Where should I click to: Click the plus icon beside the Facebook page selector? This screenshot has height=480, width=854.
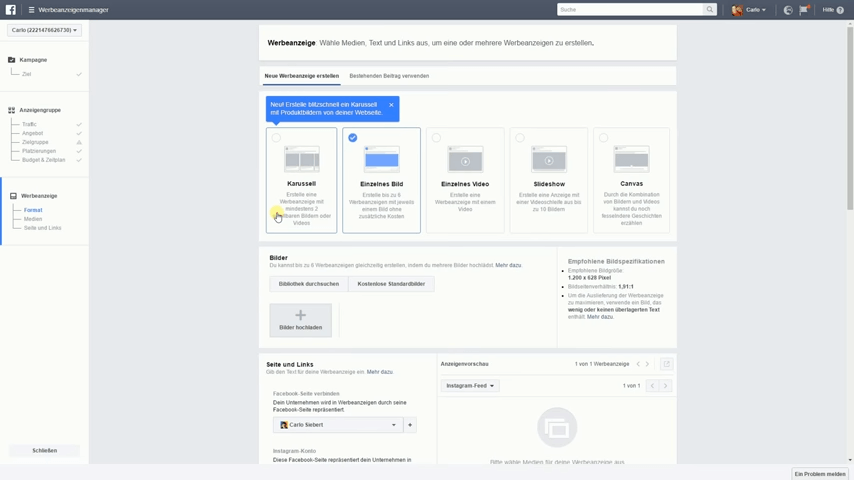(x=410, y=425)
